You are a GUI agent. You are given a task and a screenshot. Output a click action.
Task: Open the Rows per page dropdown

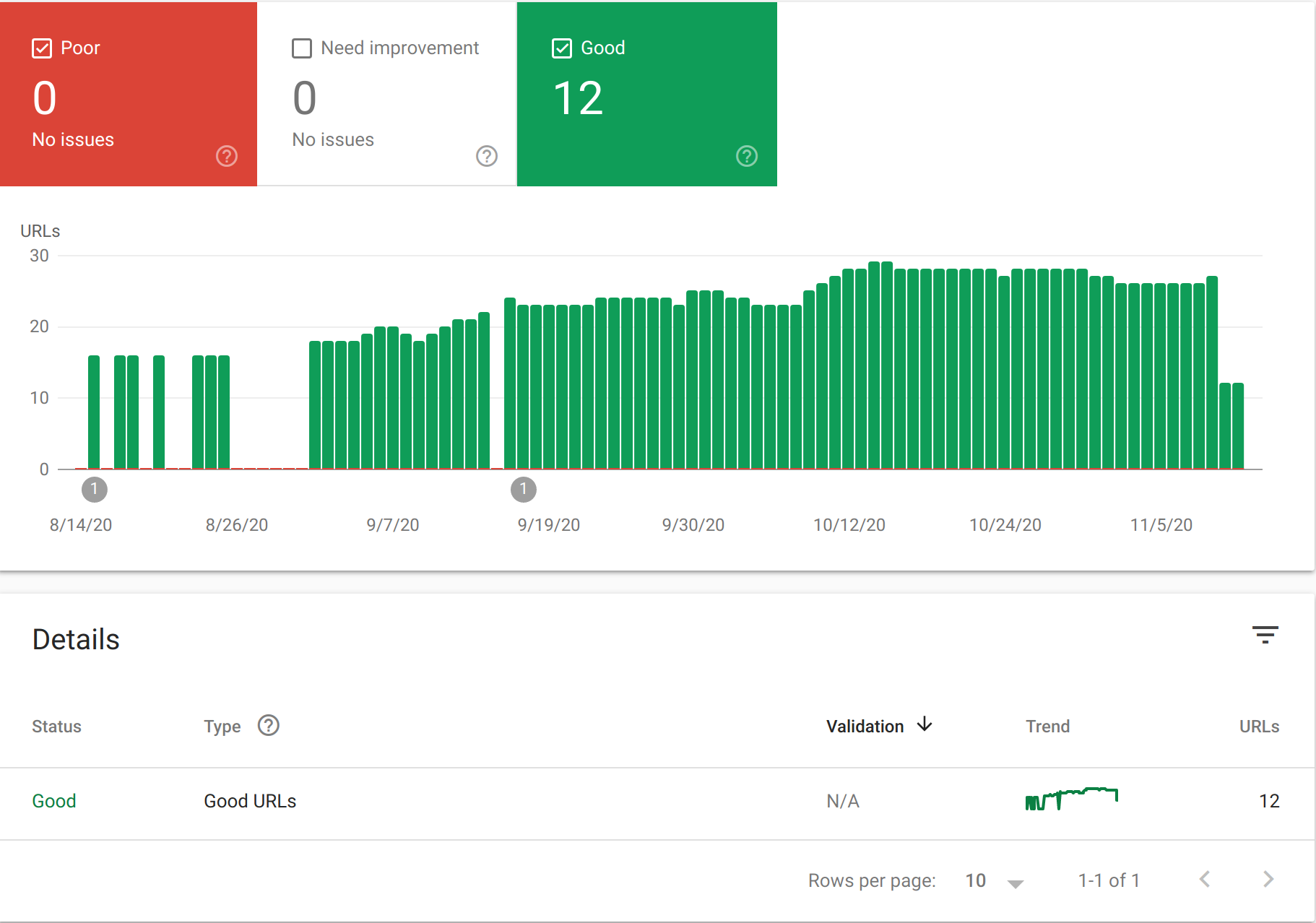coord(995,881)
